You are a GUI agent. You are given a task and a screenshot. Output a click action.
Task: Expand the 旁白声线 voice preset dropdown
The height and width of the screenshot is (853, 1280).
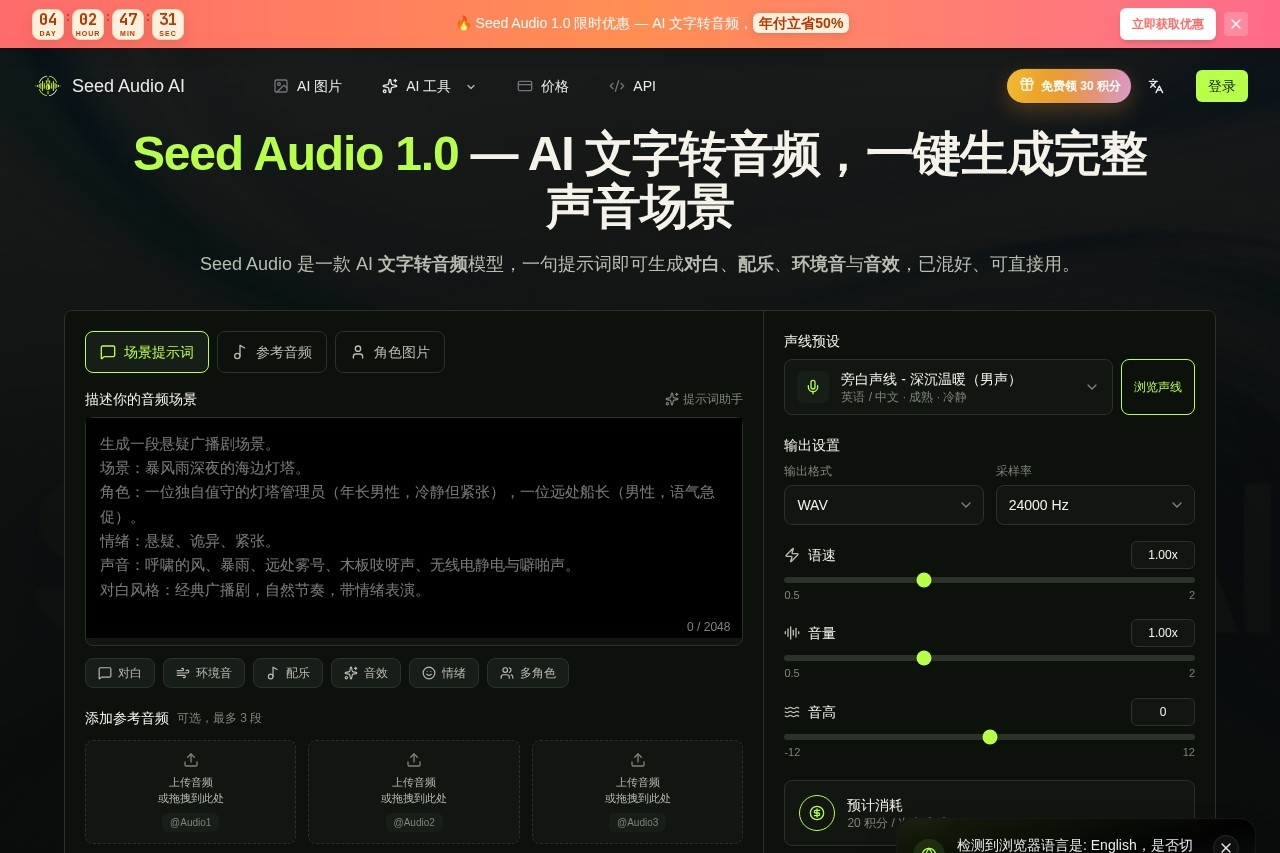[948, 387]
